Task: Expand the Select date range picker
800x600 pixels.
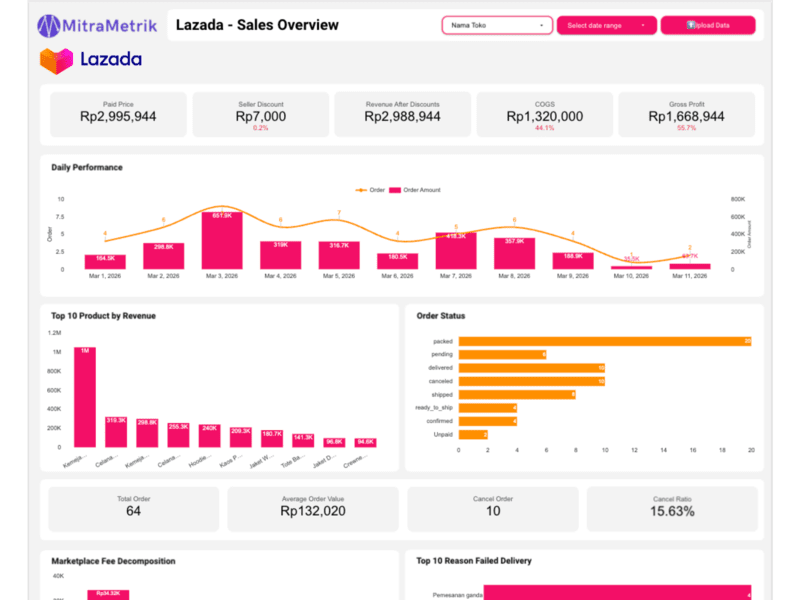Action: tap(607, 25)
